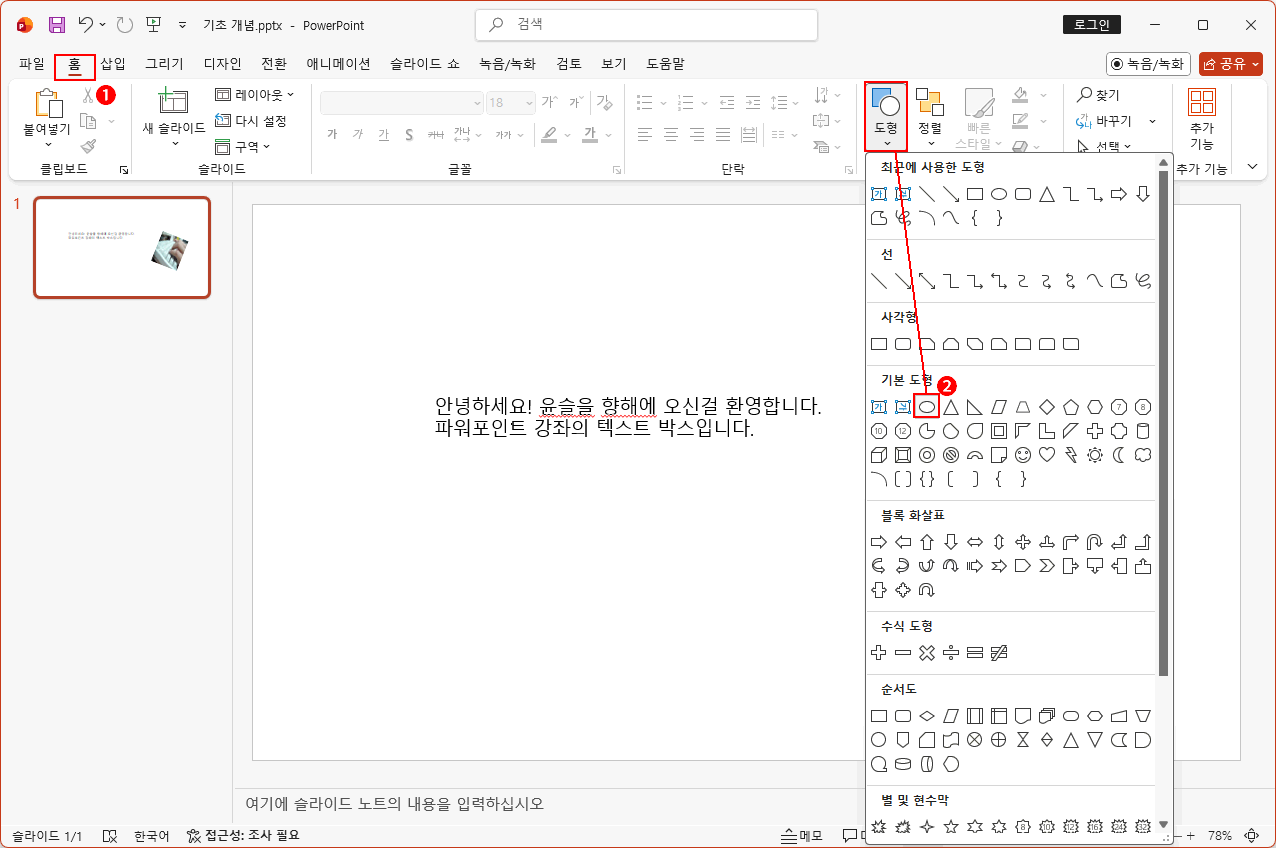Select the oval shape in 기본 도형
Viewport: 1276px width, 848px height.
(x=927, y=407)
